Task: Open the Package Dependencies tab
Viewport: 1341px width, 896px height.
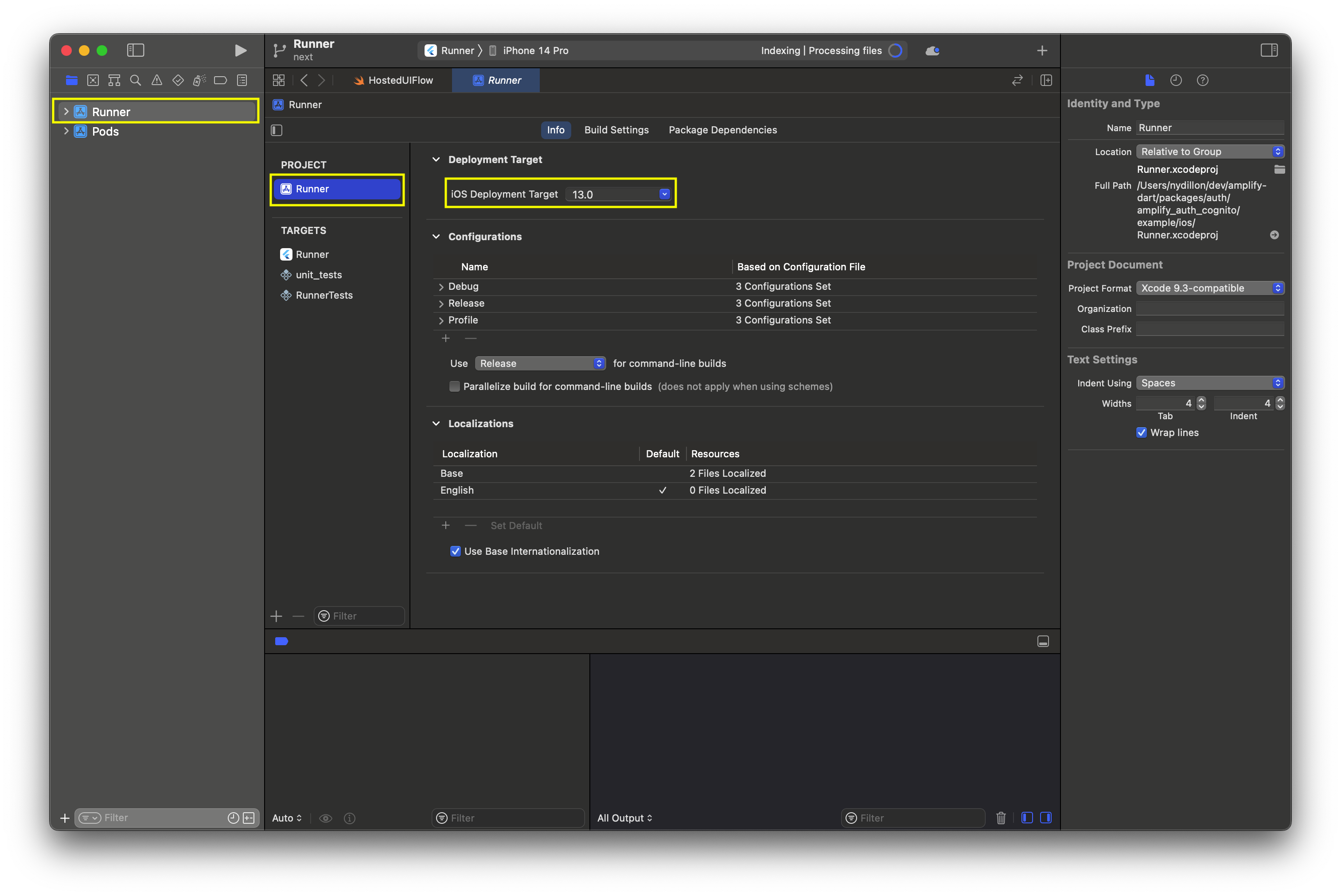Action: pyautogui.click(x=722, y=130)
